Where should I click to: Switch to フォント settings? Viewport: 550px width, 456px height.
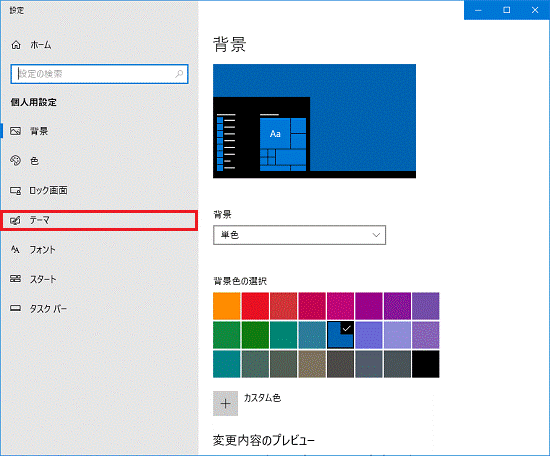(100, 249)
